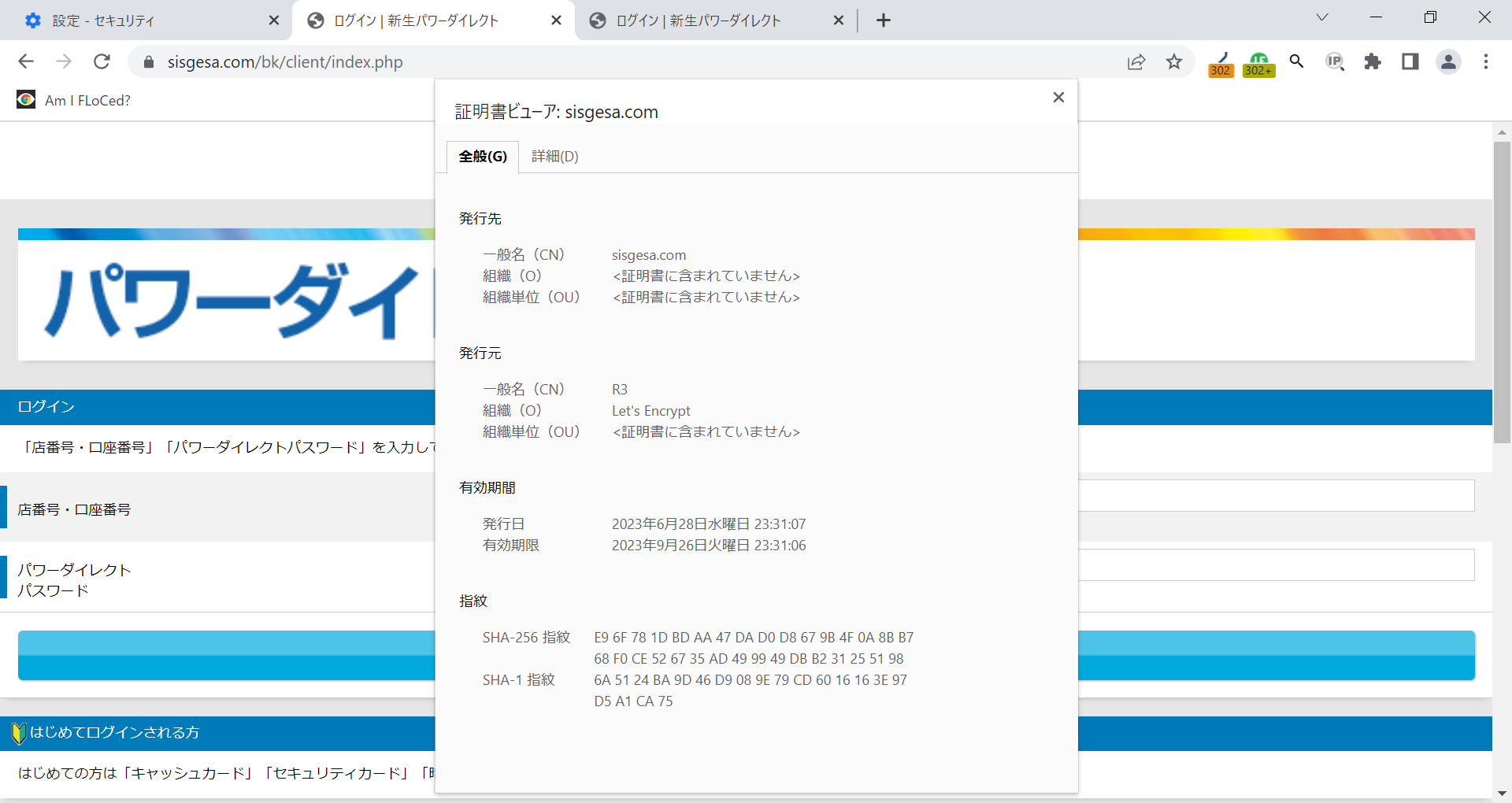The width and height of the screenshot is (1512, 803).
Task: Click the certificate viewer title text
Action: point(557,112)
